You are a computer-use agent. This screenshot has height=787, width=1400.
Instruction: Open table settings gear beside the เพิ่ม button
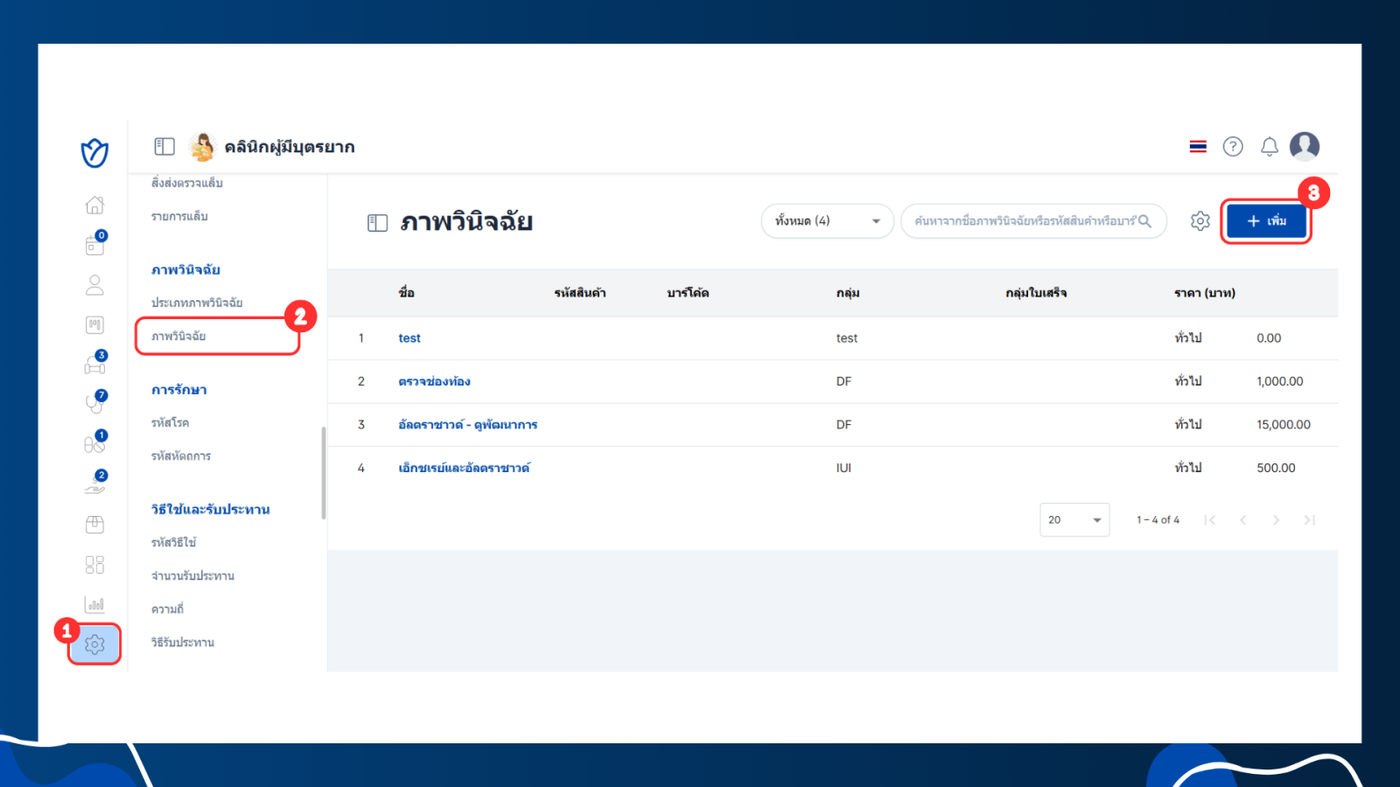[x=1200, y=221]
